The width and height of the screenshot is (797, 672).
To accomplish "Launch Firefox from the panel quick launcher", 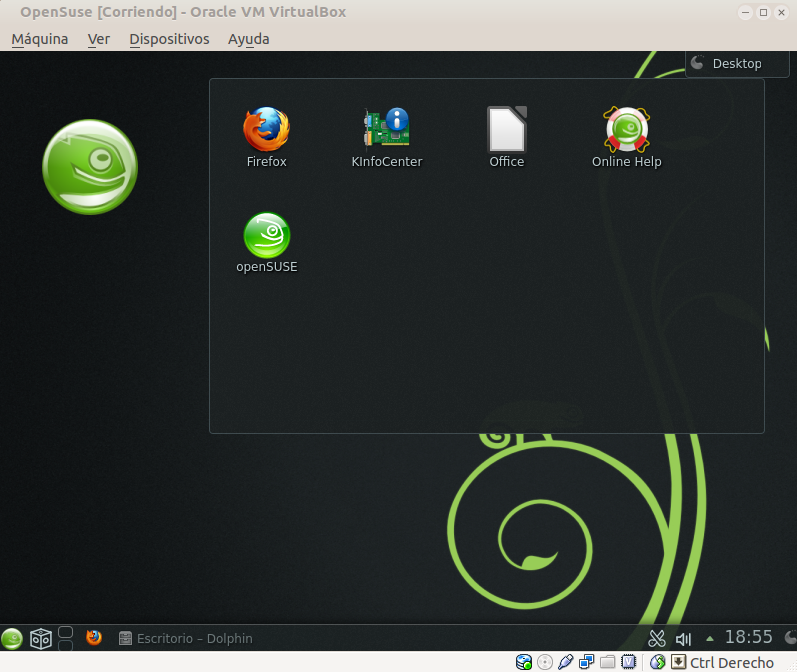I will 94,638.
